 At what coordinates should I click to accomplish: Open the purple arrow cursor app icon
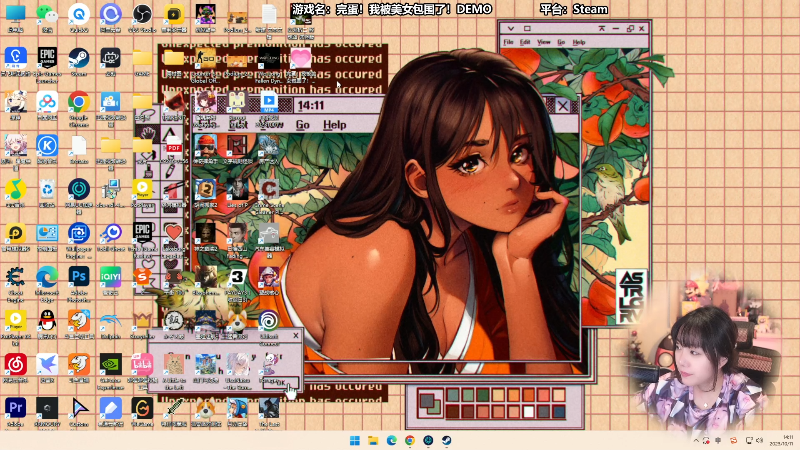[79, 408]
